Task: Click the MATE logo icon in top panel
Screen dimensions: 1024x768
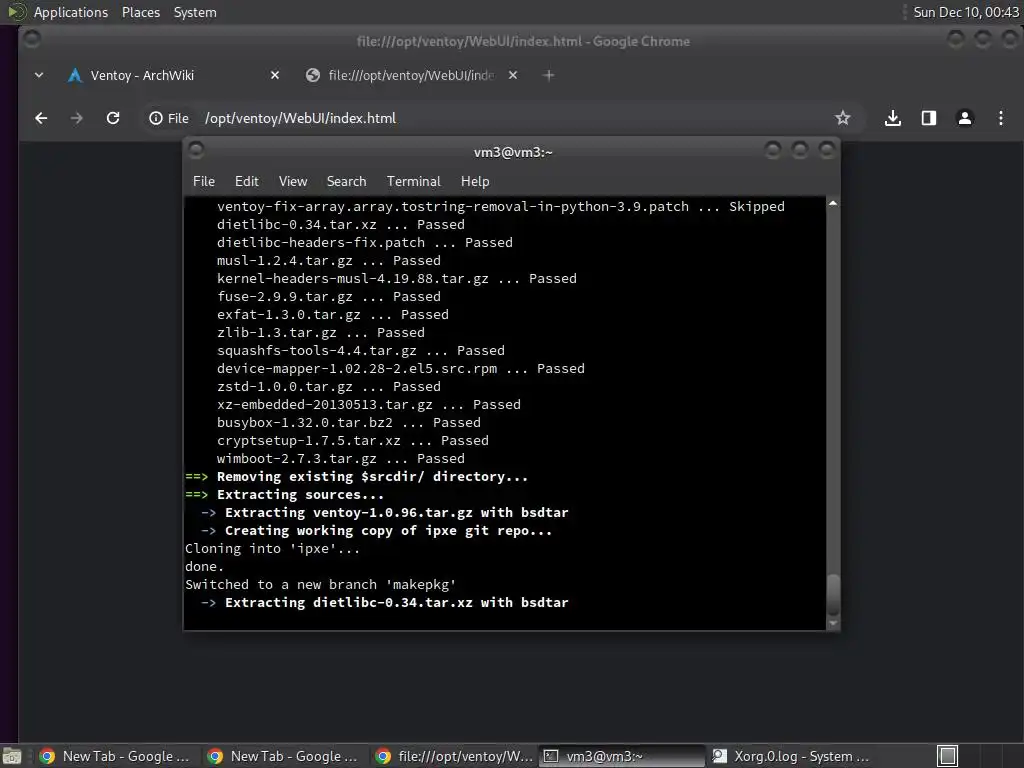Action: (x=16, y=12)
